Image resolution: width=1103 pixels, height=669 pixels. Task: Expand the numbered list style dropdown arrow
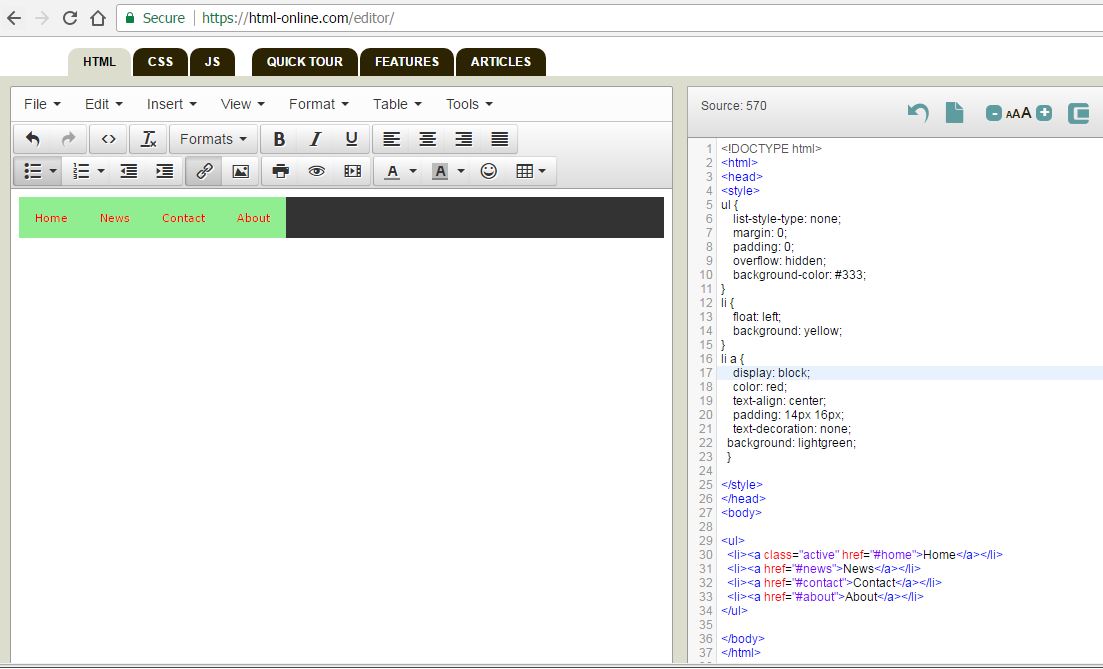101,171
